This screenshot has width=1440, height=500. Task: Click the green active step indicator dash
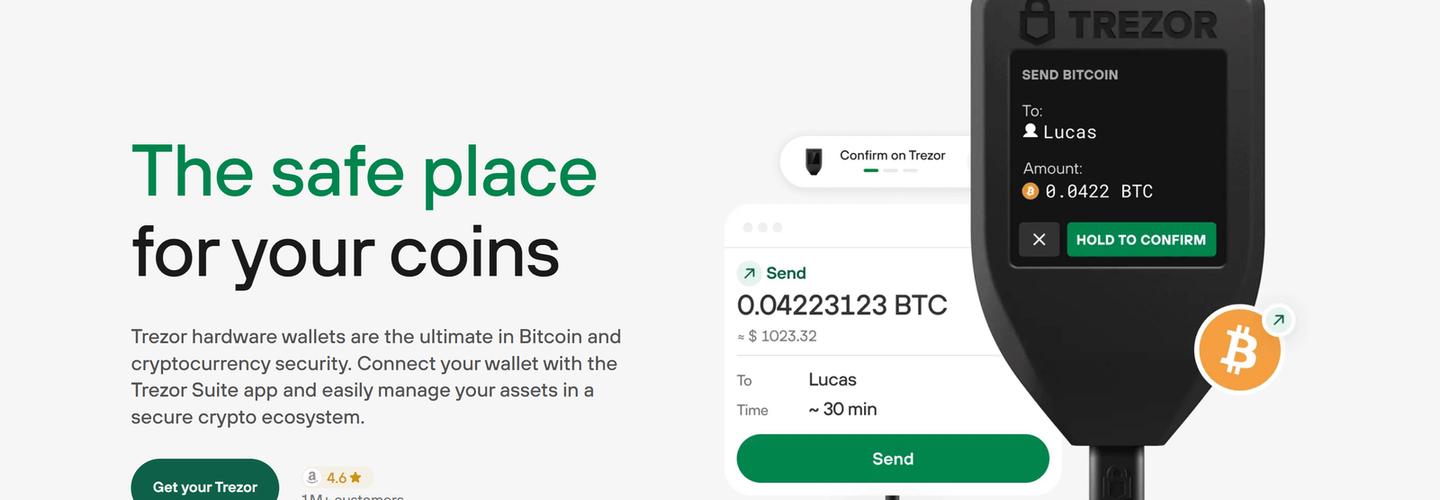click(871, 171)
